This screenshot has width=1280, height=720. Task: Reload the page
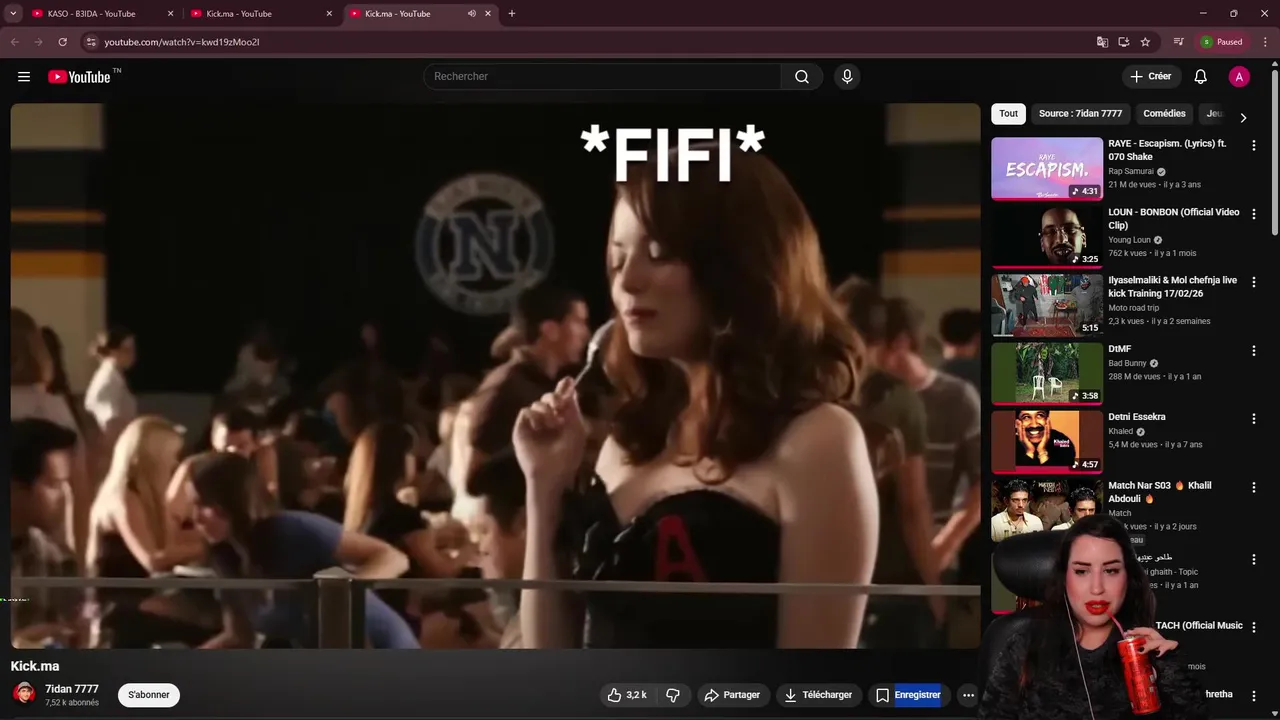(x=62, y=42)
